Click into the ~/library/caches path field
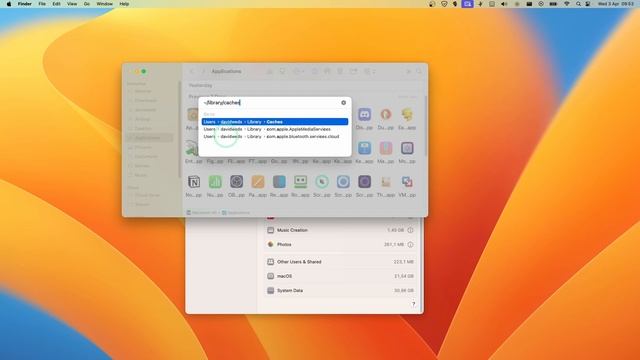Image resolution: width=640 pixels, height=360 pixels. (270, 103)
